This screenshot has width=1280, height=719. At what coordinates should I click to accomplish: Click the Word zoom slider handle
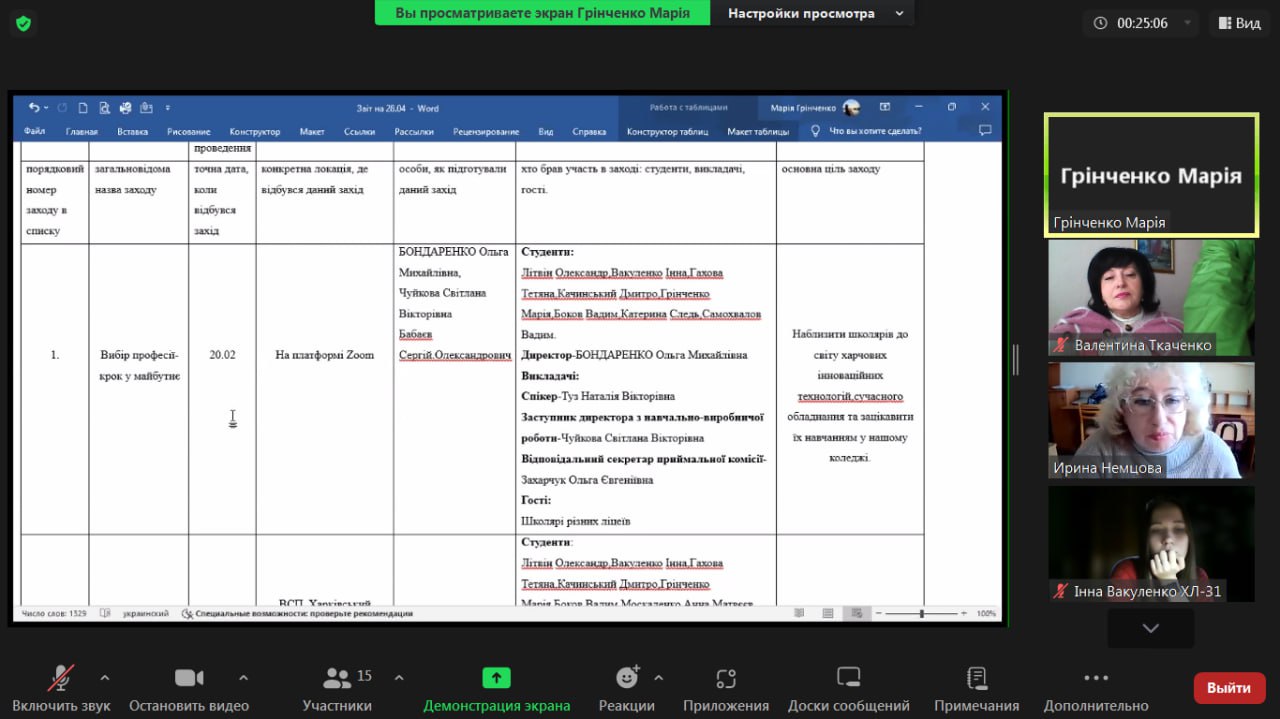921,613
